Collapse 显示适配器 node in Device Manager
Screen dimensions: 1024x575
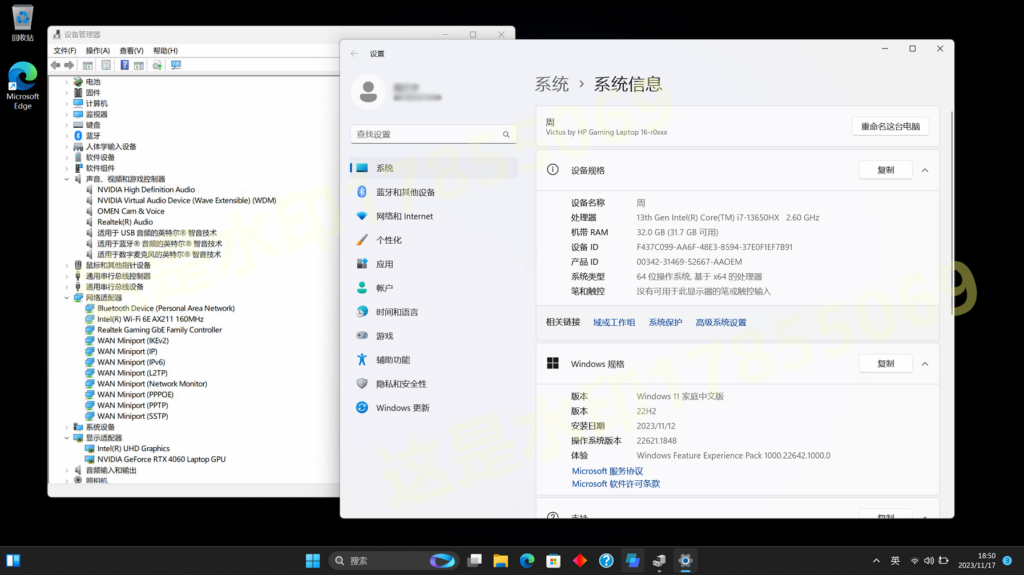click(x=67, y=438)
